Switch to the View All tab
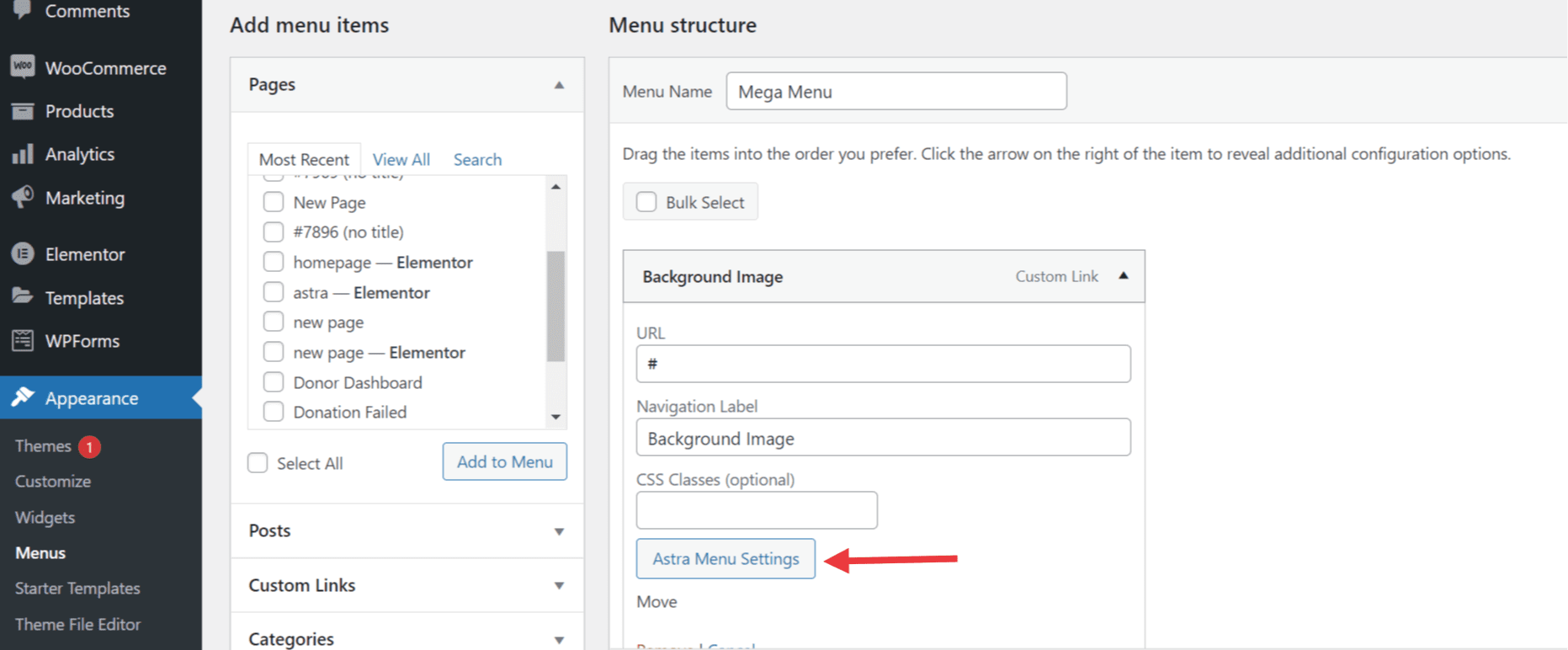 [401, 159]
